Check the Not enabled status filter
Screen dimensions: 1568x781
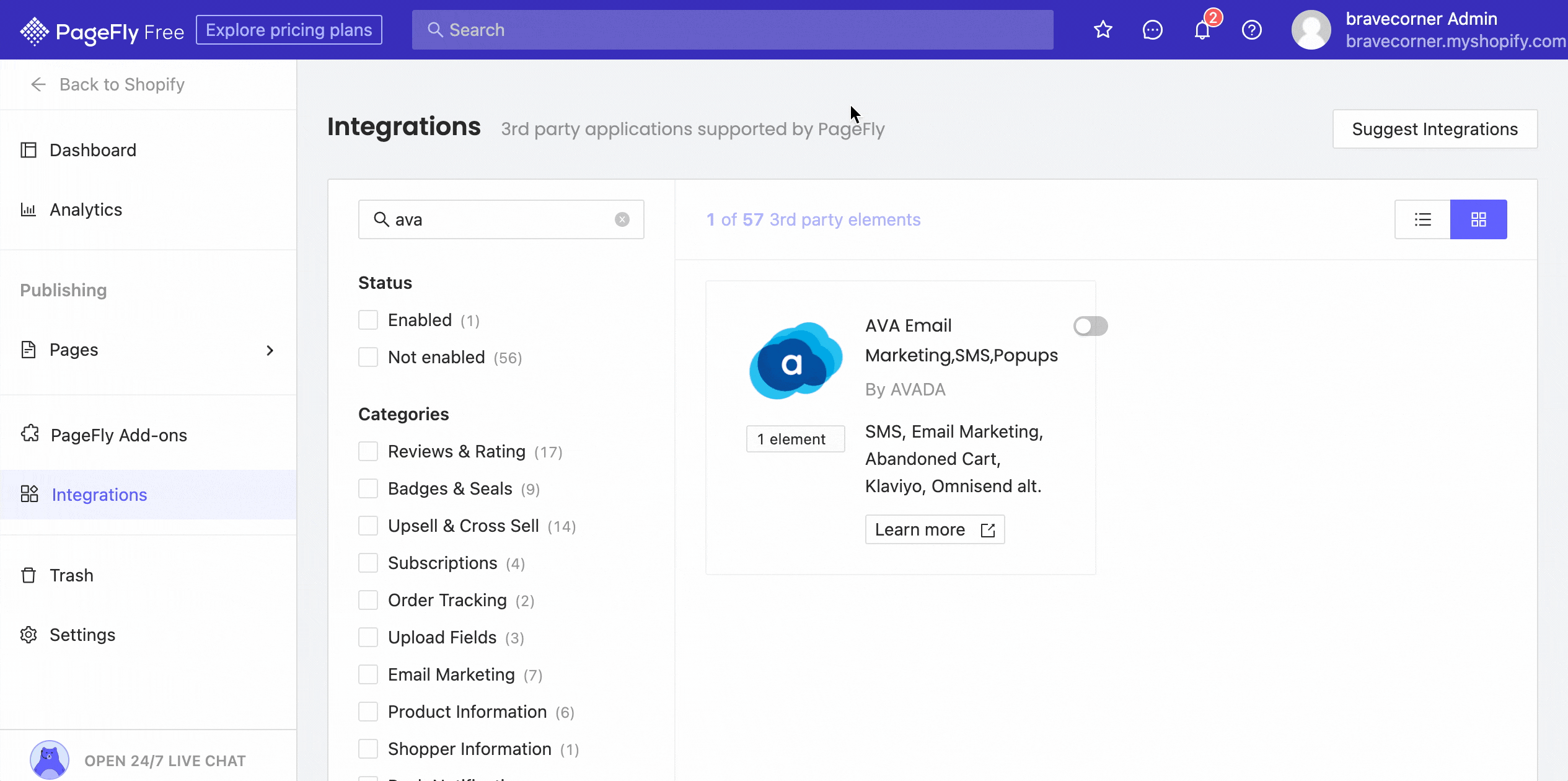(368, 357)
